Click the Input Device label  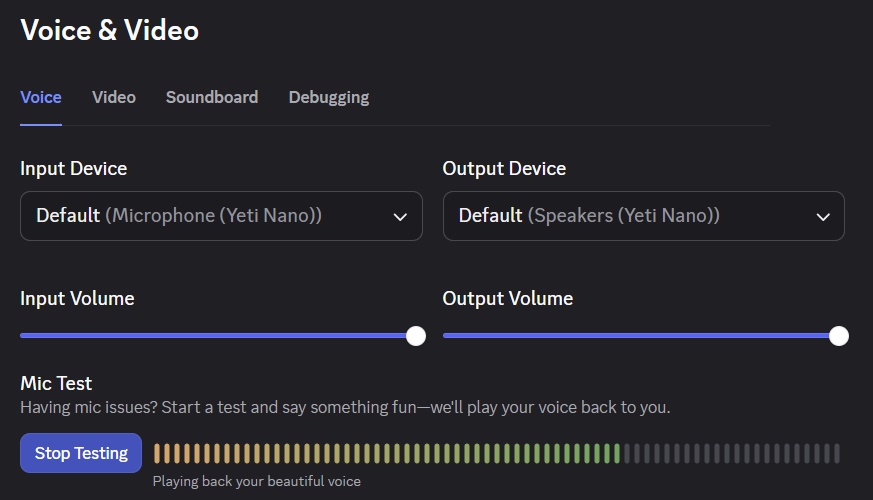point(74,168)
